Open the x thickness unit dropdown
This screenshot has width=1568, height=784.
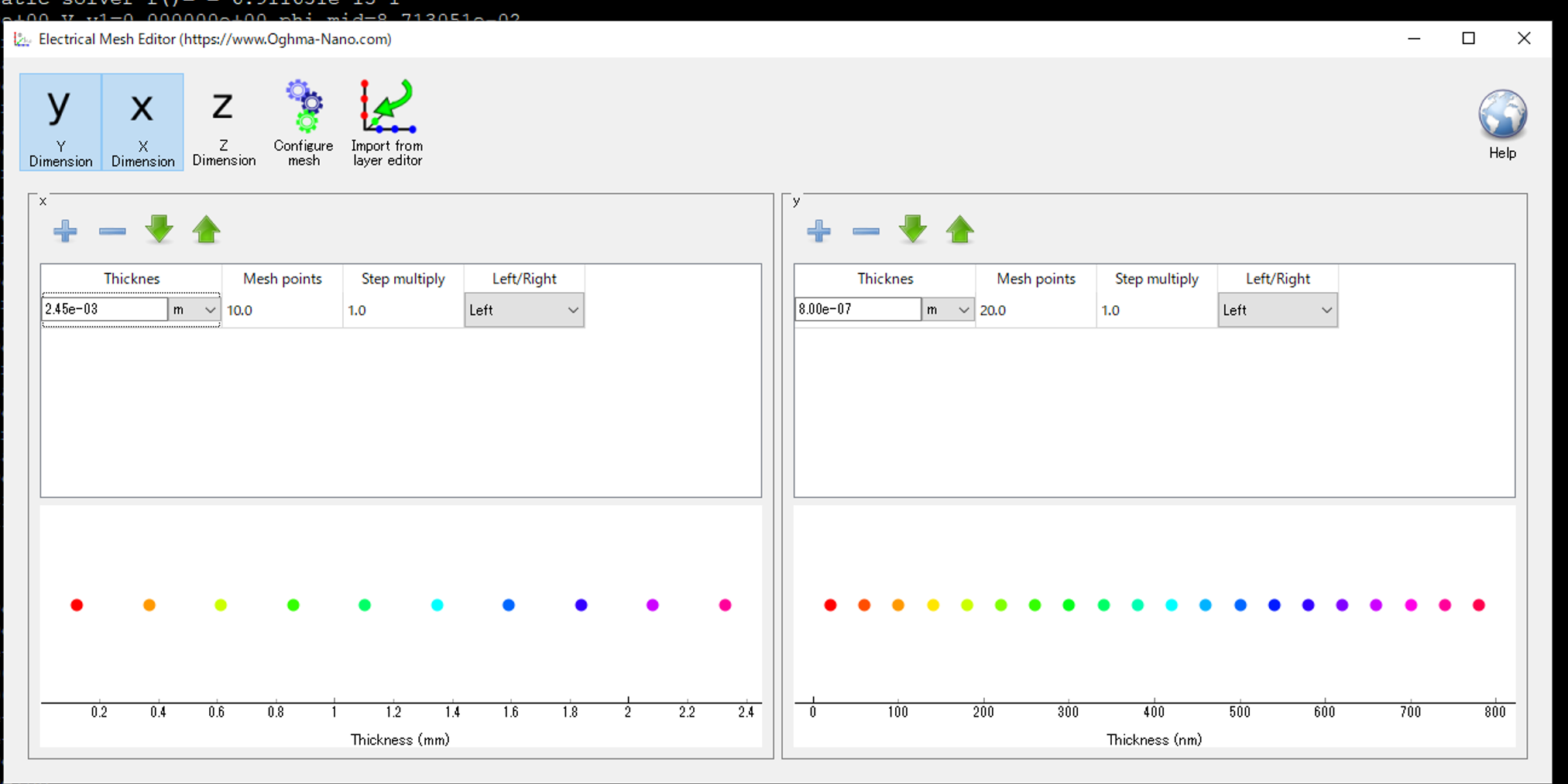[x=194, y=309]
